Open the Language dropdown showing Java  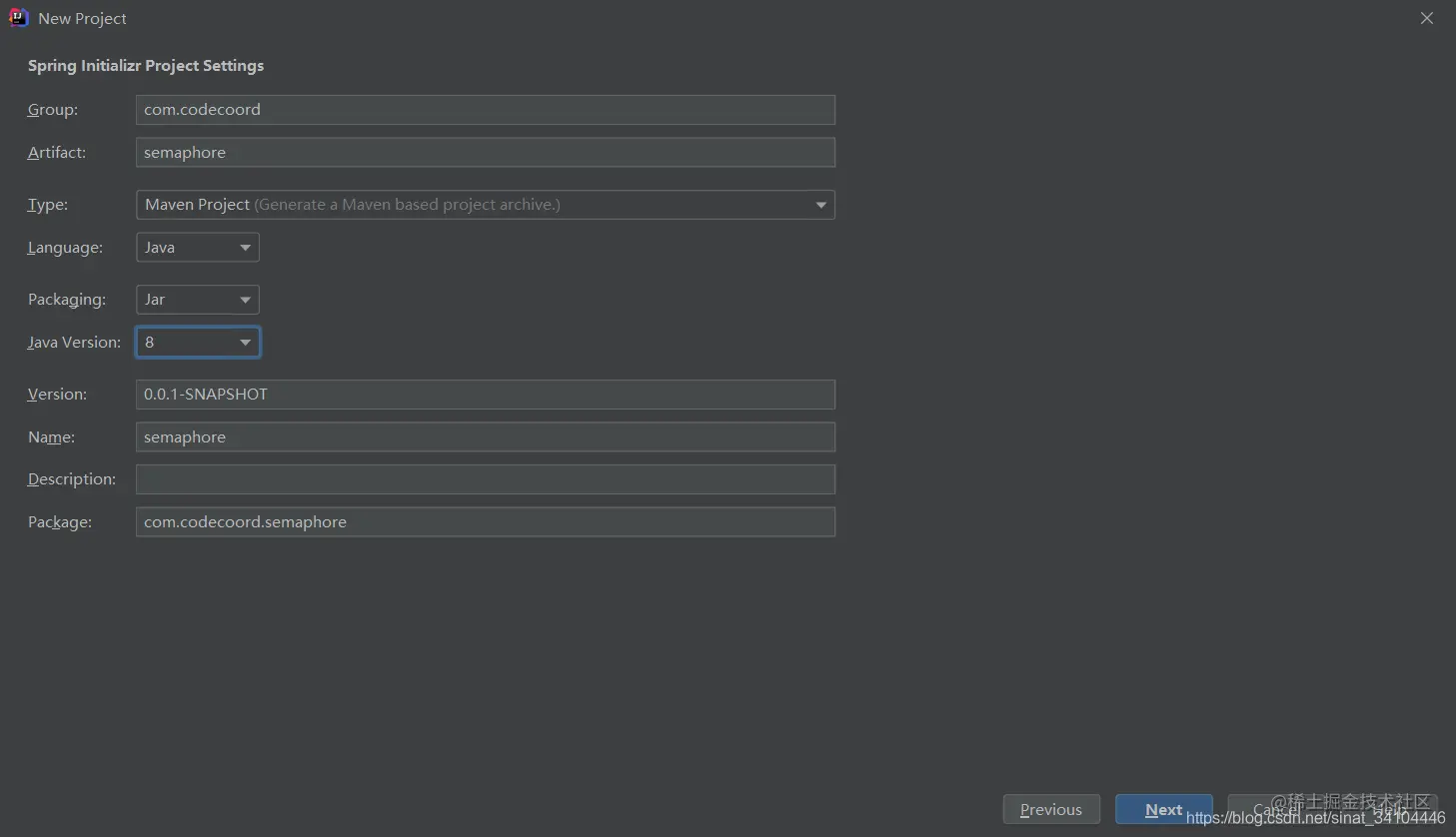coord(198,248)
